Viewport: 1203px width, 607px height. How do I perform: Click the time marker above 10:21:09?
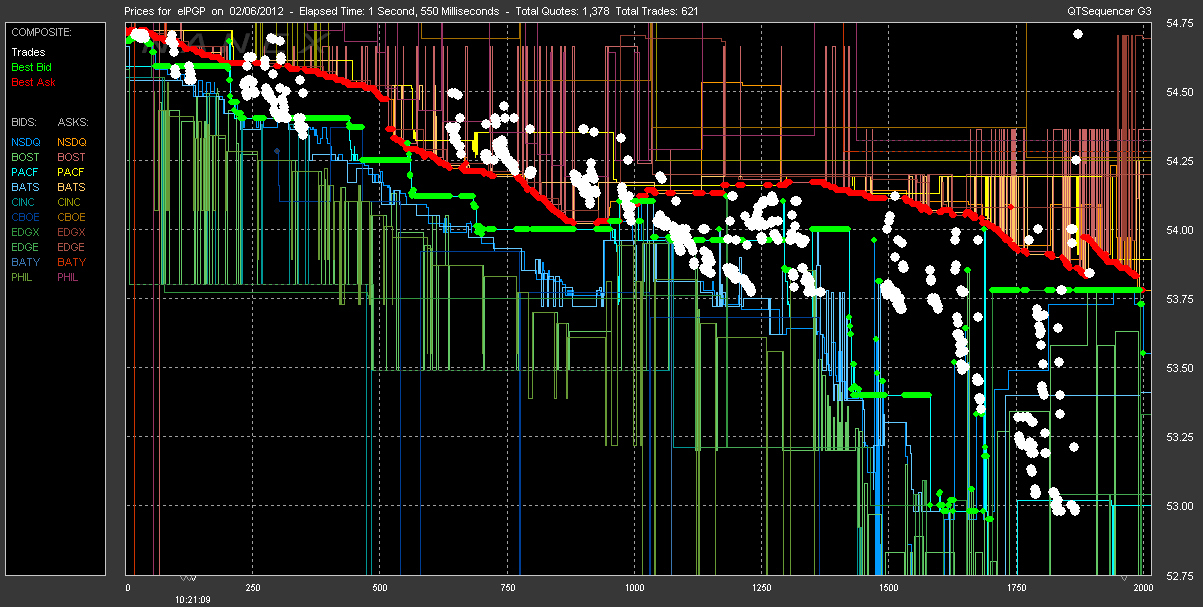pos(190,578)
